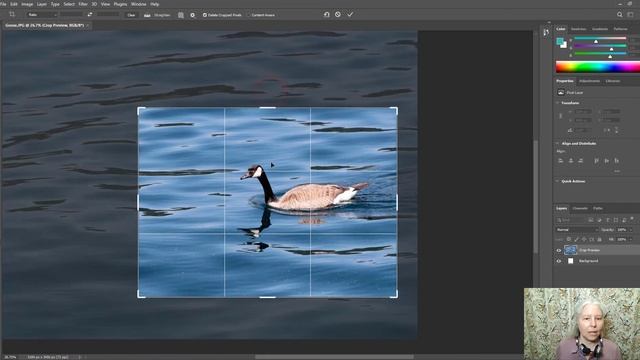This screenshot has height=360, width=640.
Task: Lock transparent pixels icon in Layers
Action: [569, 239]
